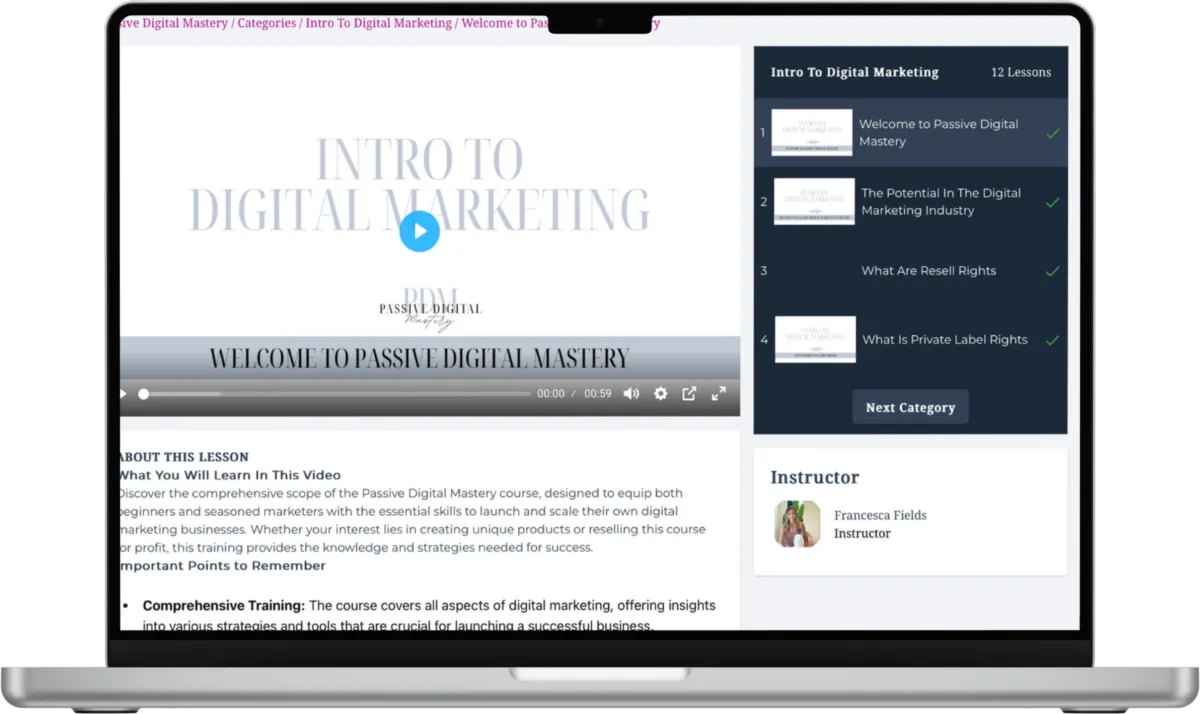This screenshot has width=1200, height=714.
Task: Open video in pop-out window icon
Action: (689, 394)
